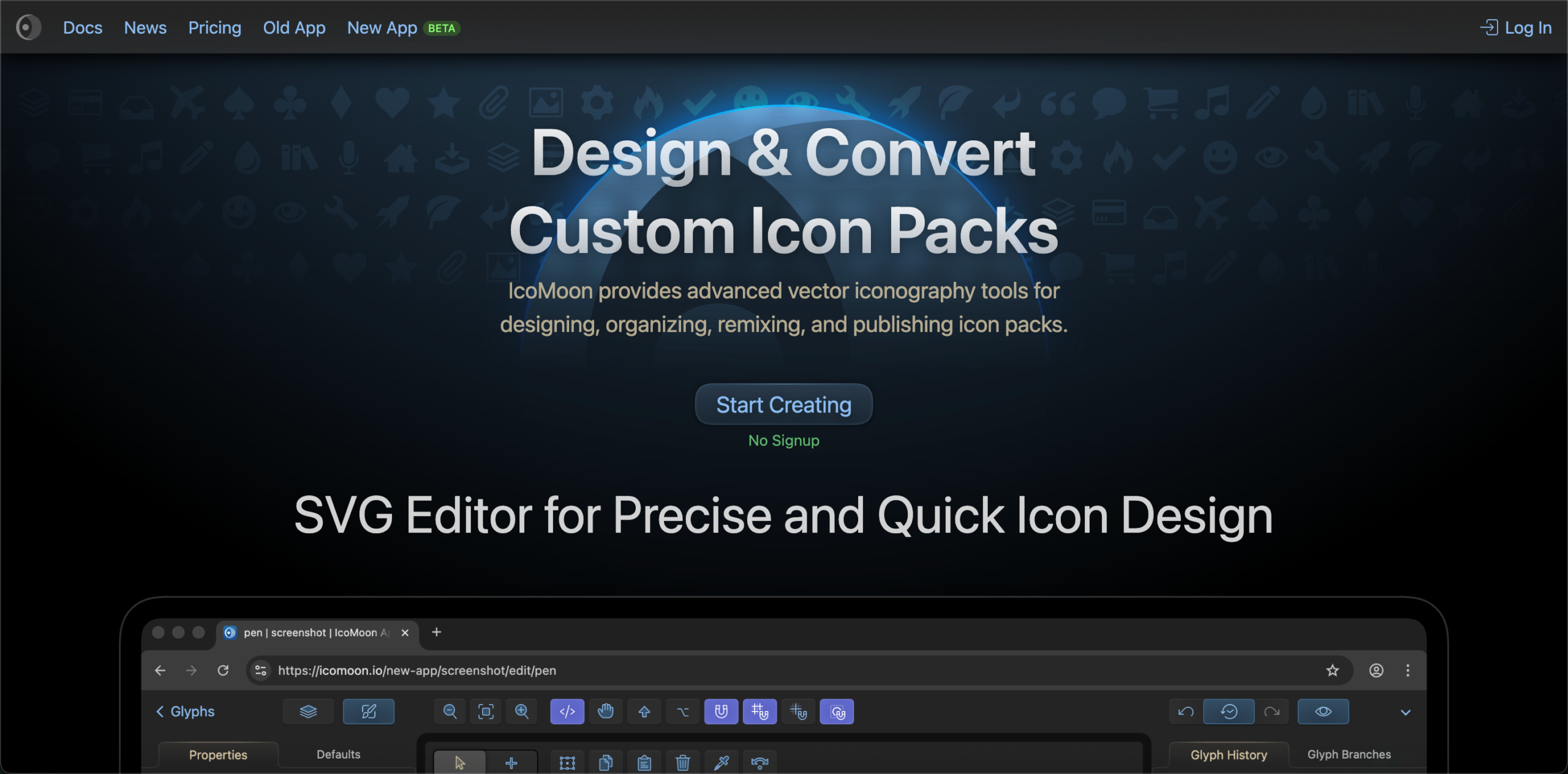
Task: Switch to the Properties tab
Action: click(x=218, y=755)
